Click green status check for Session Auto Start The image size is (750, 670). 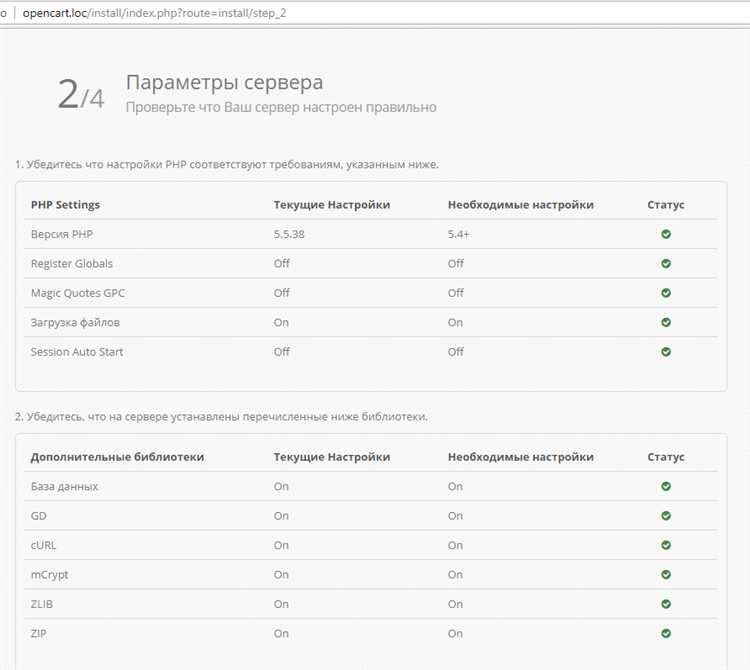pos(666,352)
